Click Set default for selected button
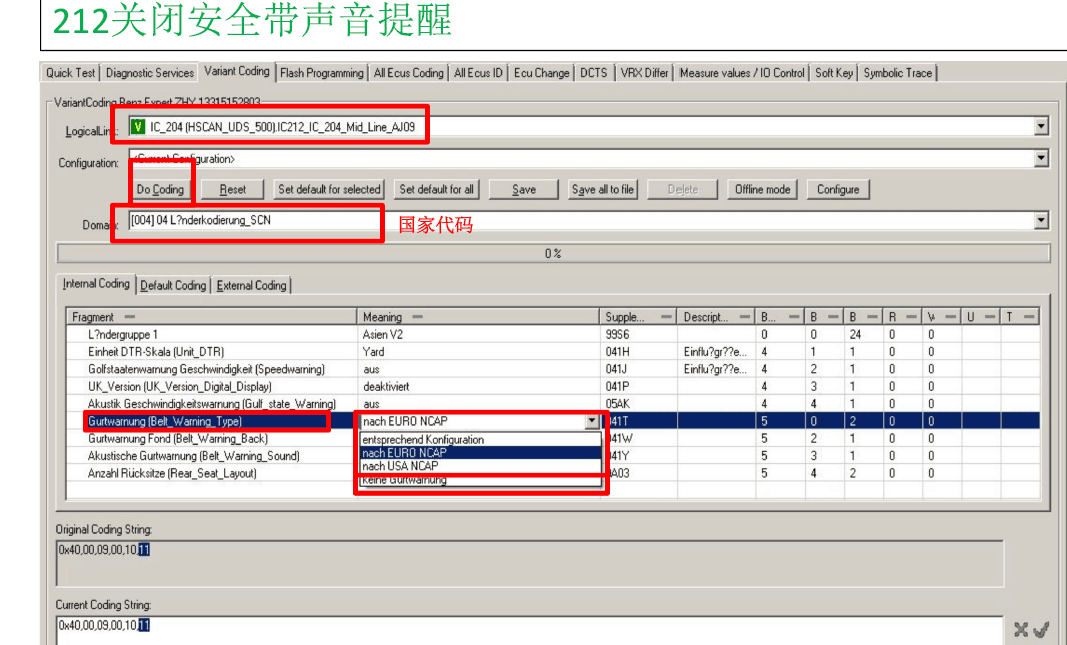 pyautogui.click(x=329, y=189)
